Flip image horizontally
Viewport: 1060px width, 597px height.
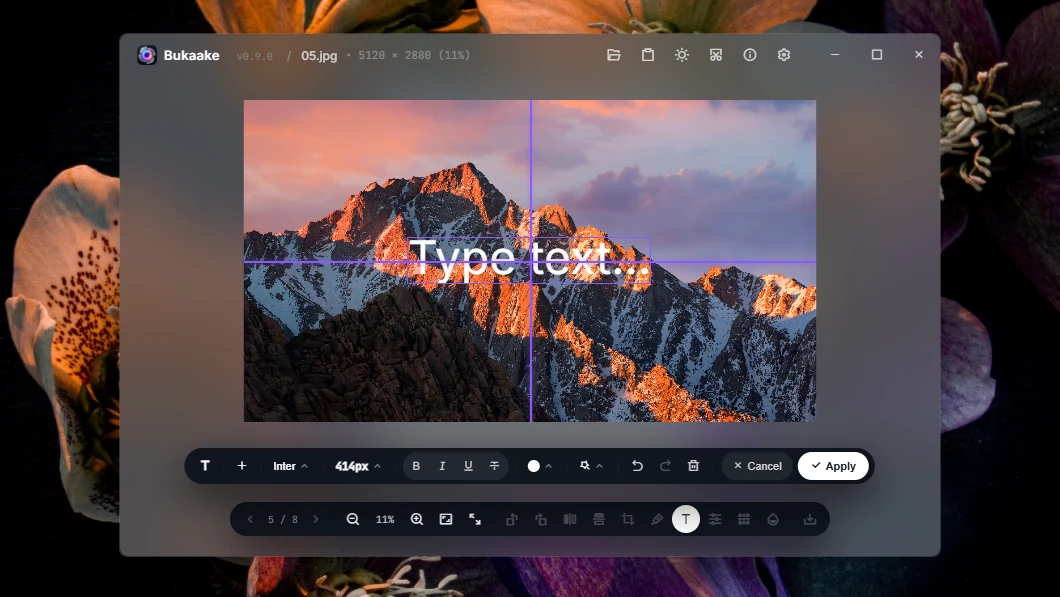(x=570, y=519)
